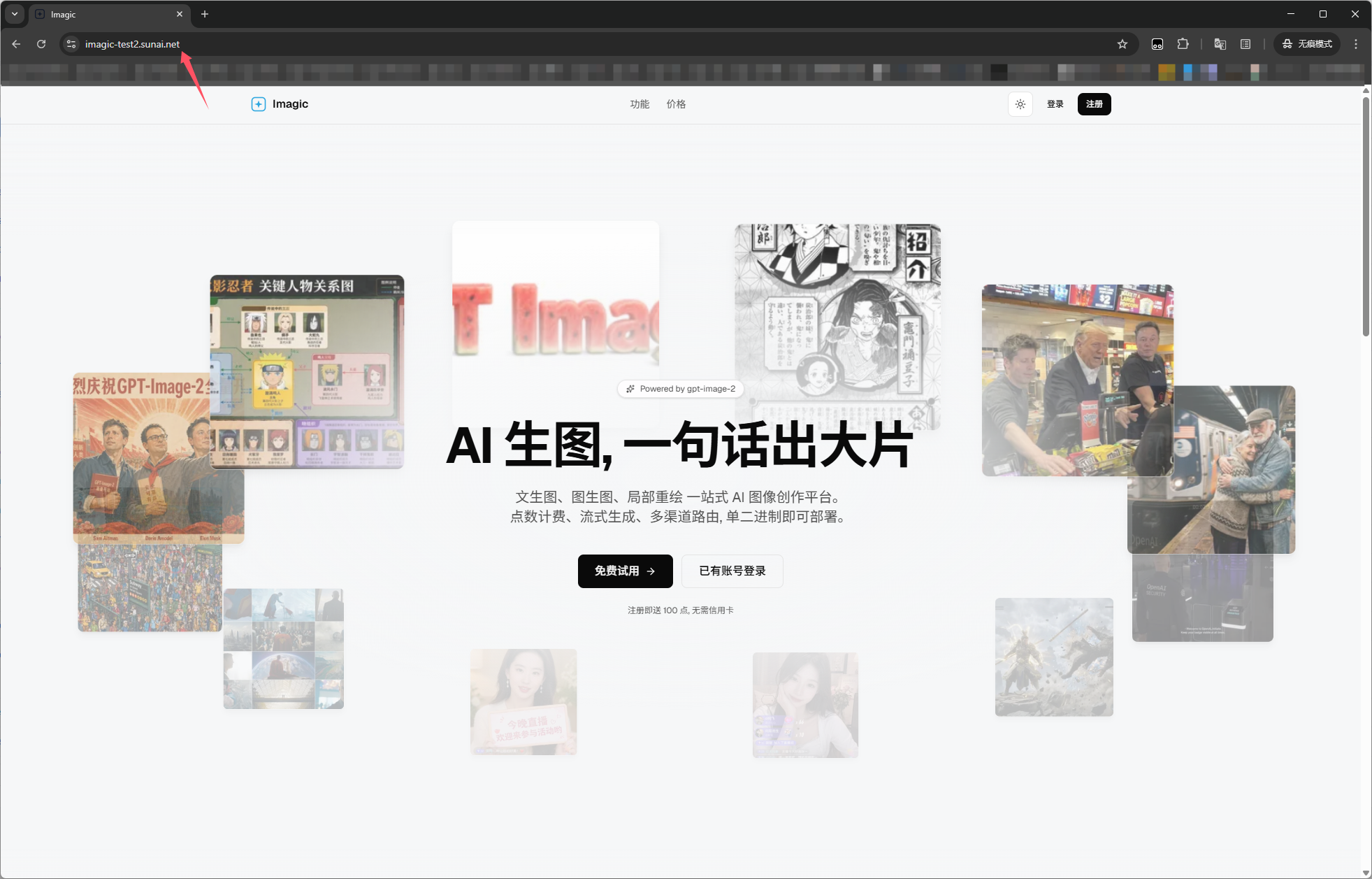Click the 已有账号登录 button
Image resolution: width=1372 pixels, height=879 pixels.
[x=732, y=571]
